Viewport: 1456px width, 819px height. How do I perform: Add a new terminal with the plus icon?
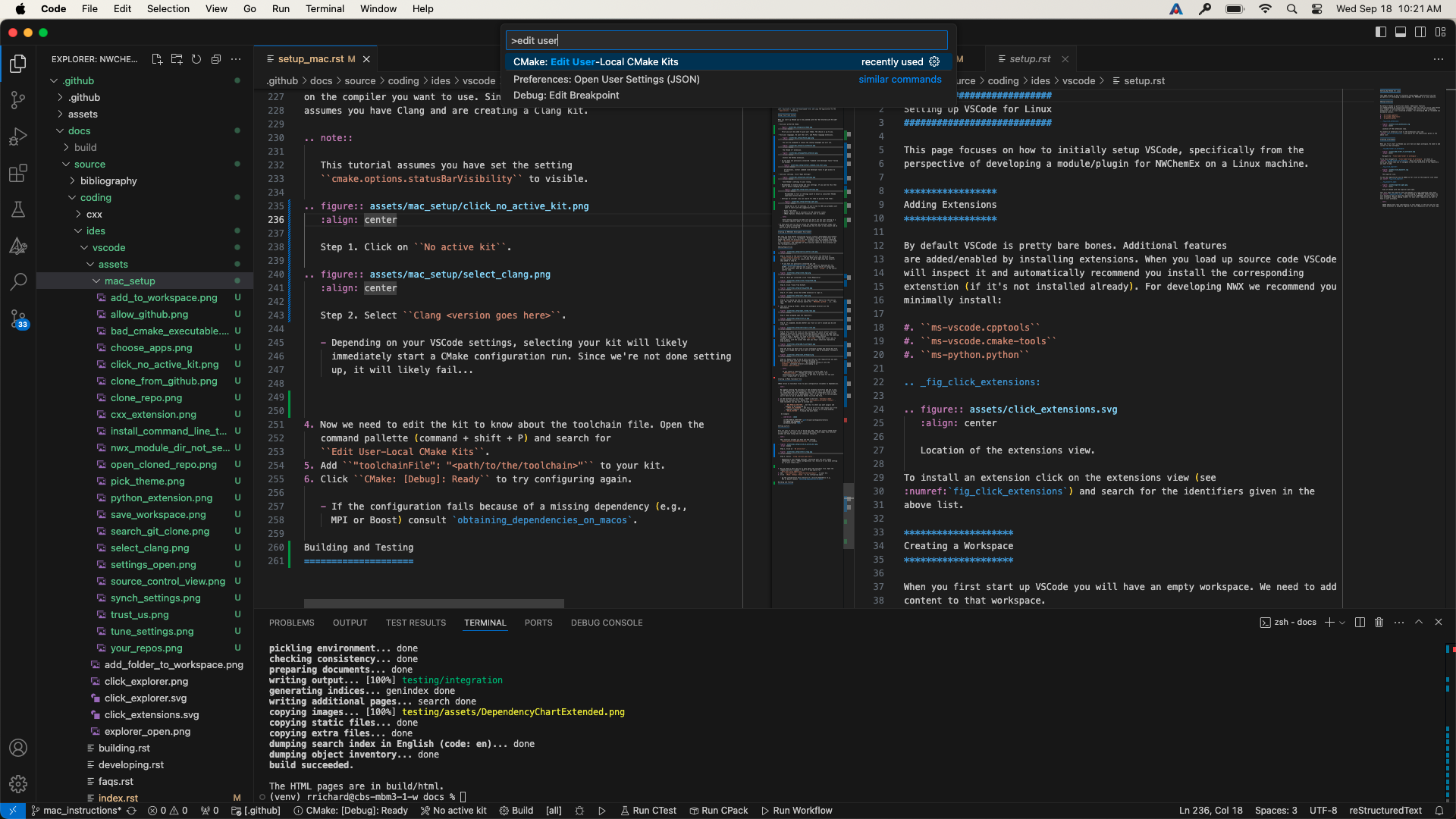tap(1329, 623)
